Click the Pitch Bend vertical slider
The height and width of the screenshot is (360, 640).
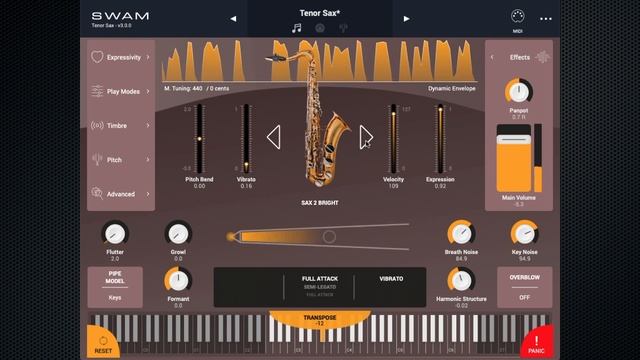[x=199, y=139]
